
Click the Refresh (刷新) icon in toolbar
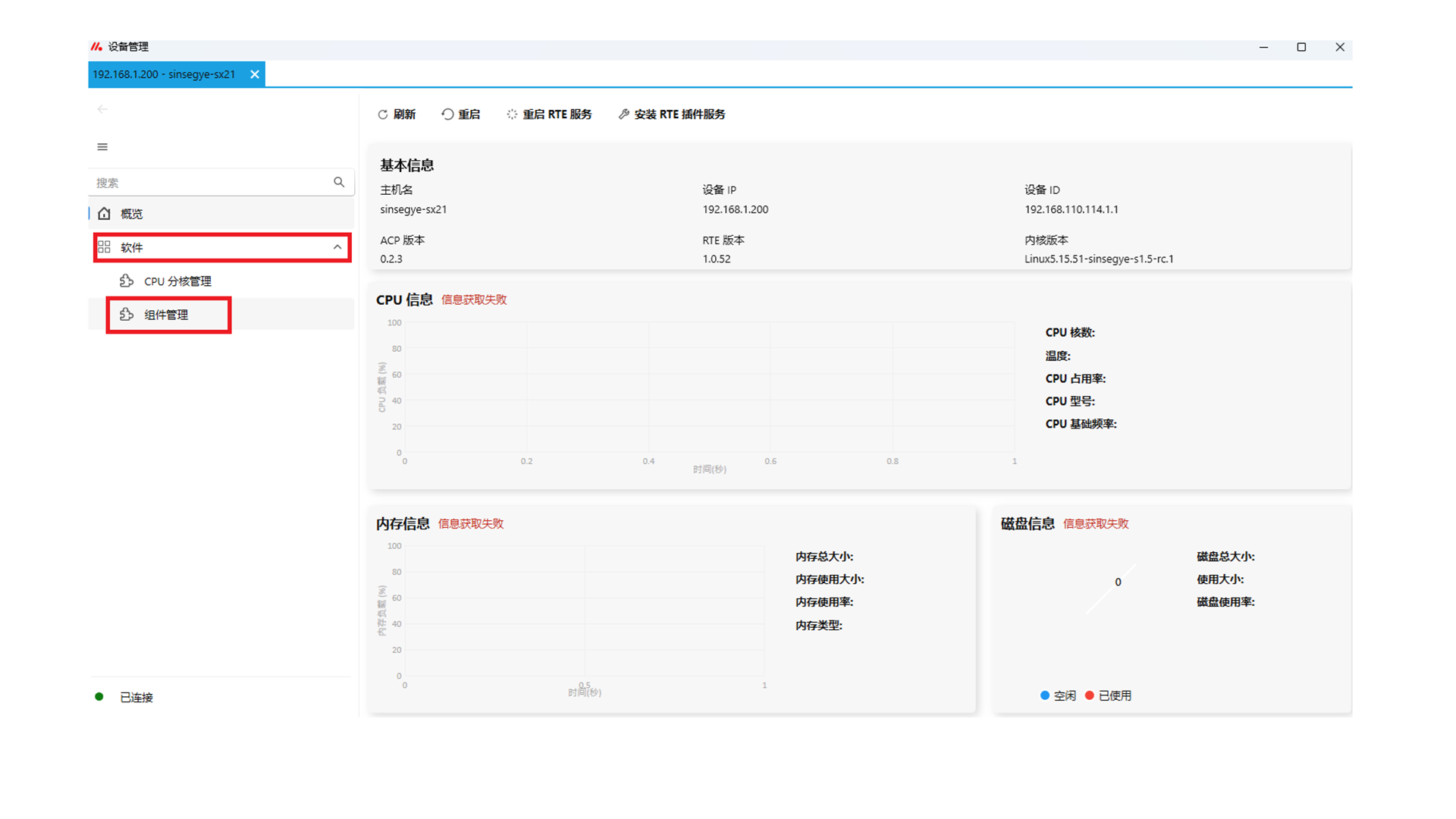click(x=383, y=115)
